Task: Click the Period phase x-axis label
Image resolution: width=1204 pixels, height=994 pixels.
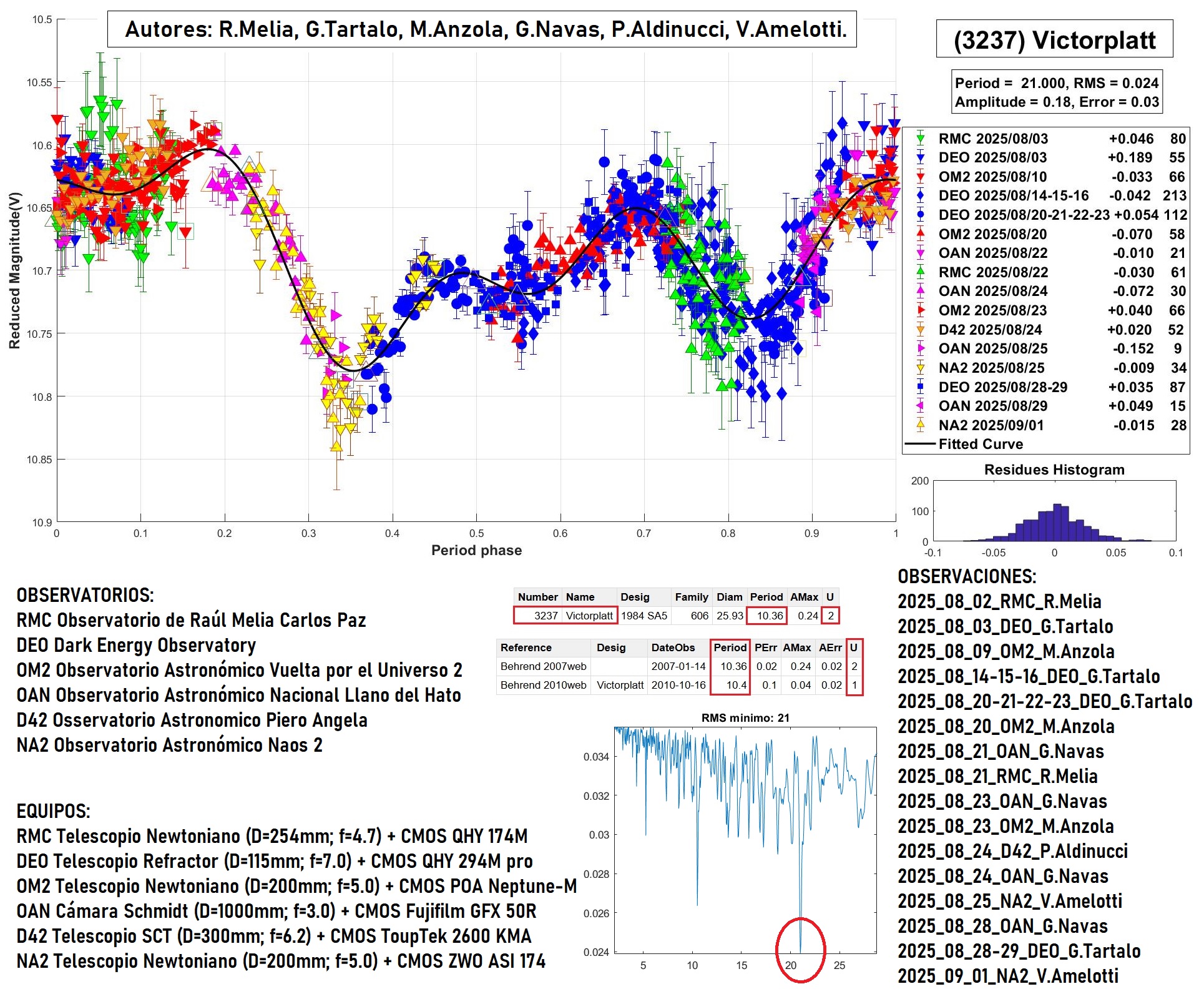Action: 476,550
